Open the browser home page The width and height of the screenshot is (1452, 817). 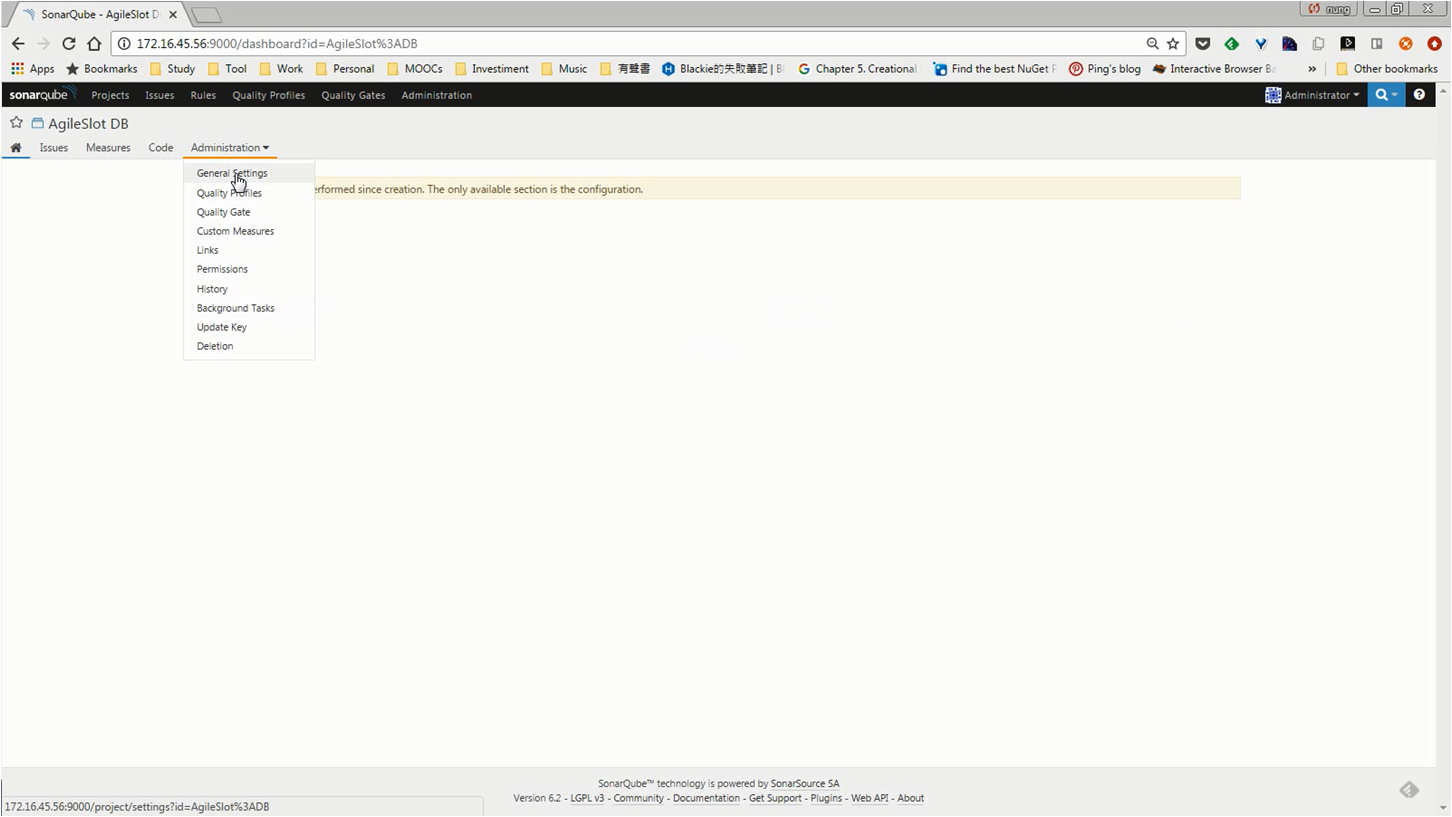tap(94, 44)
